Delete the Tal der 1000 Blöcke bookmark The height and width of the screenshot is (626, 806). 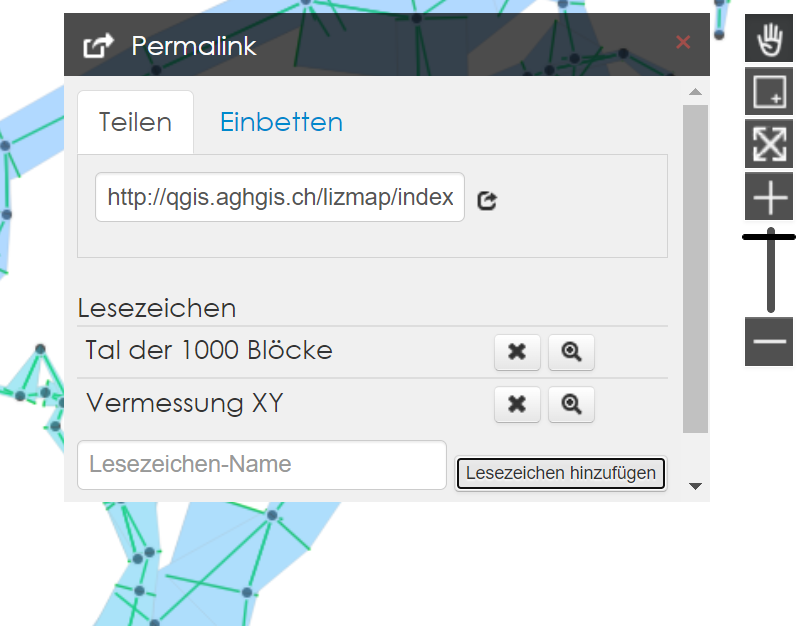point(517,352)
